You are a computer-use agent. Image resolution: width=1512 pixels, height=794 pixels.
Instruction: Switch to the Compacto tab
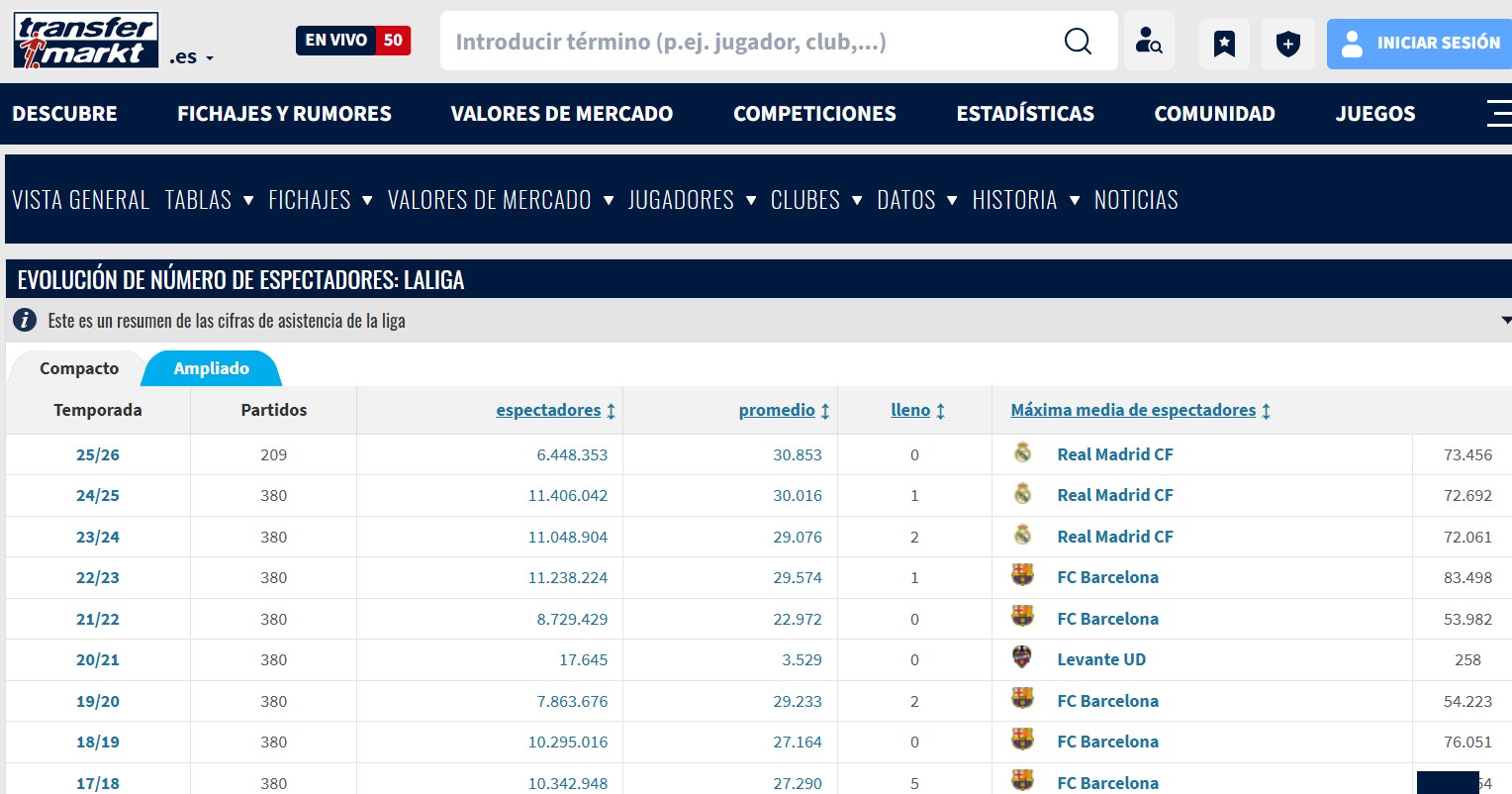tap(79, 368)
